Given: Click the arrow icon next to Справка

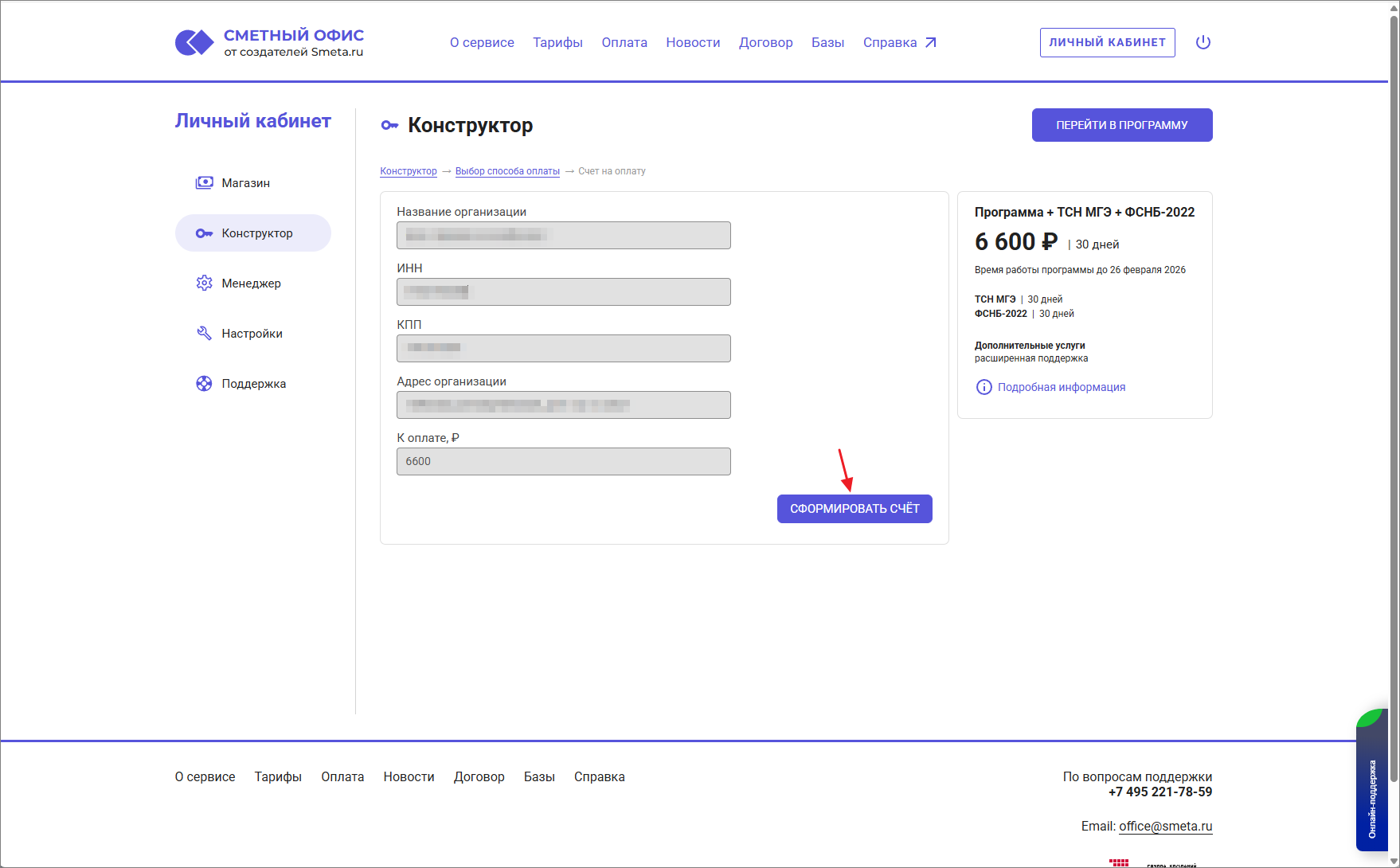Looking at the screenshot, I should 930,43.
